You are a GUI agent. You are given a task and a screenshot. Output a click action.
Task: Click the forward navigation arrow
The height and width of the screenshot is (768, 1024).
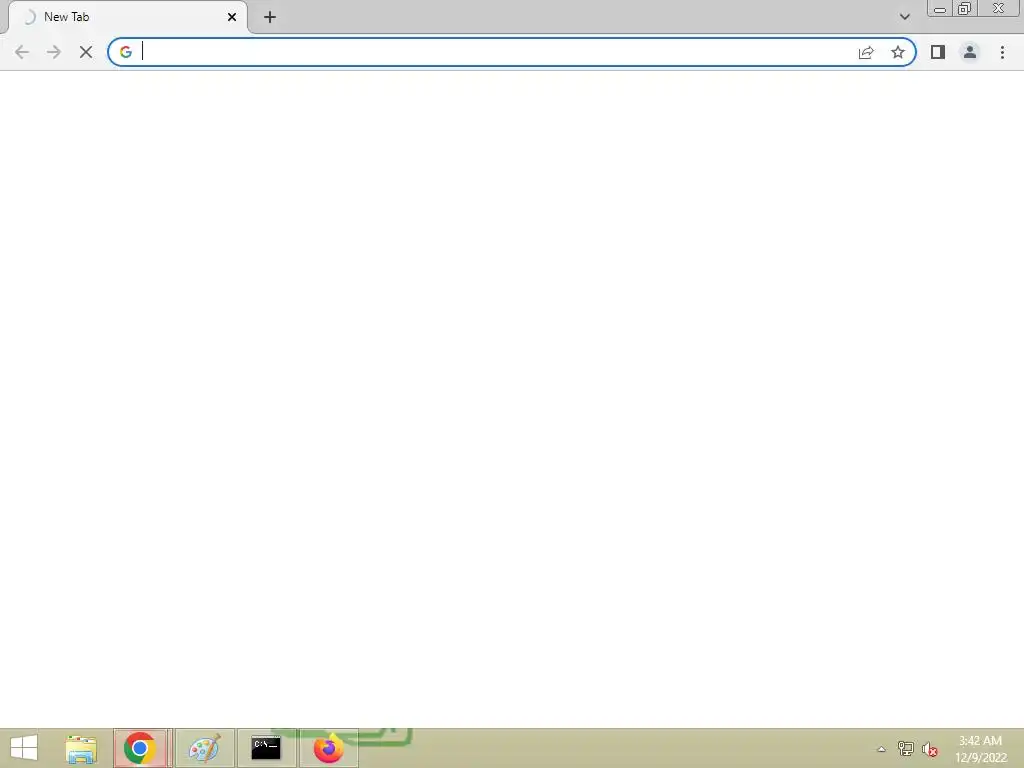pos(54,52)
